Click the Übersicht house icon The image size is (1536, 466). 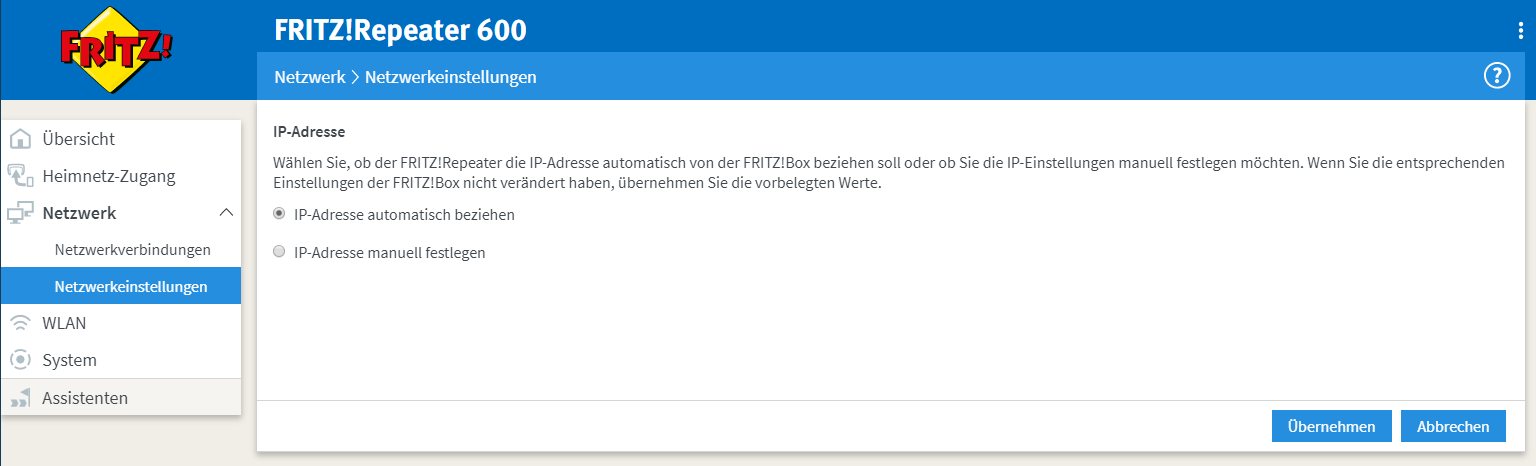click(x=20, y=139)
